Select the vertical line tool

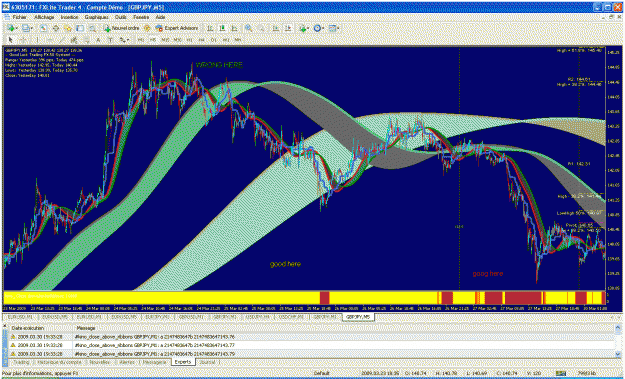pos(37,40)
